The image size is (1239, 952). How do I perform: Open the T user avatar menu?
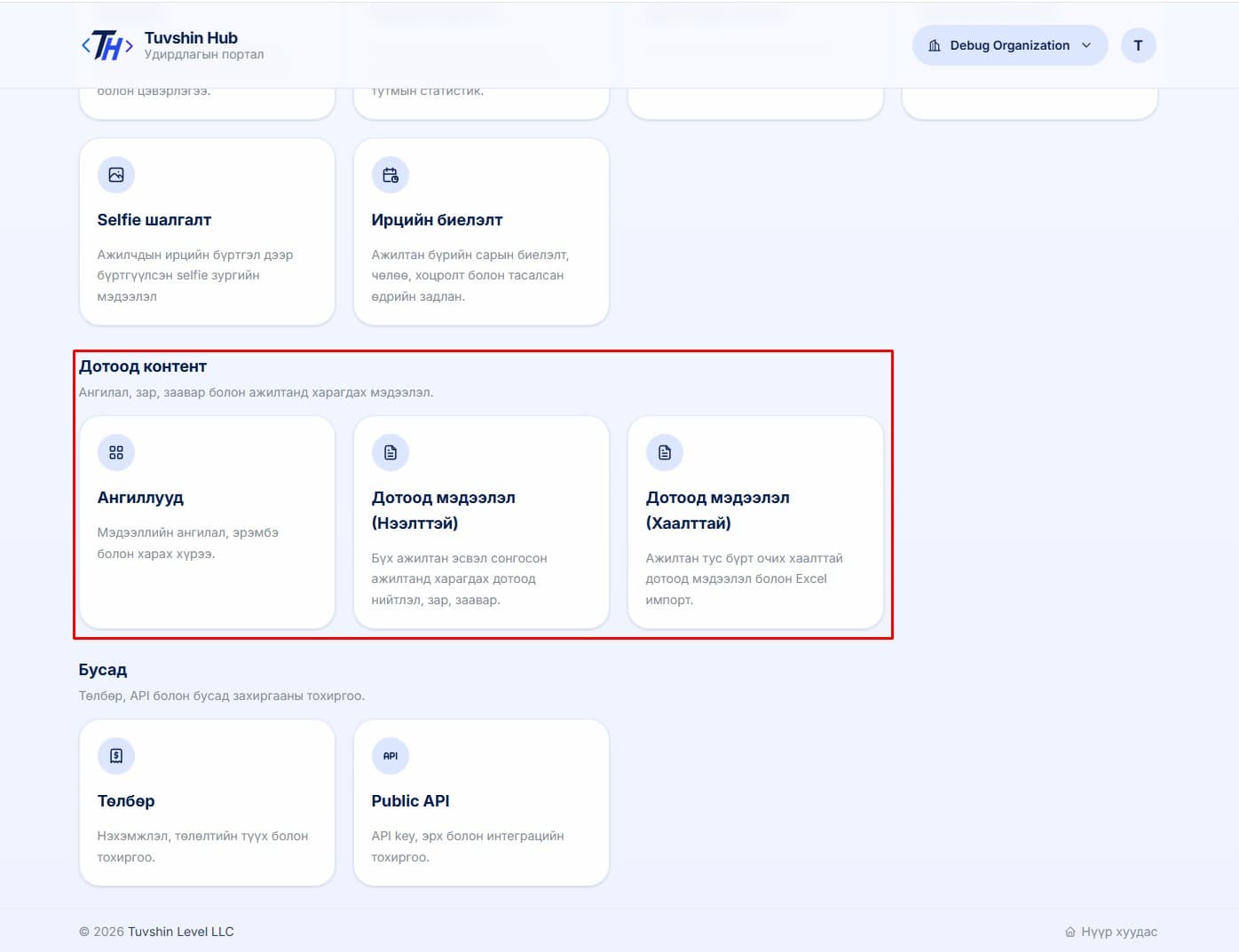coord(1138,45)
